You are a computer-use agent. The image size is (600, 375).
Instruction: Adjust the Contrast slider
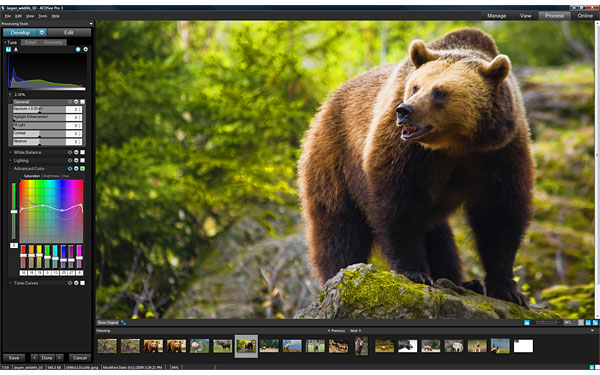pyautogui.click(x=39, y=134)
